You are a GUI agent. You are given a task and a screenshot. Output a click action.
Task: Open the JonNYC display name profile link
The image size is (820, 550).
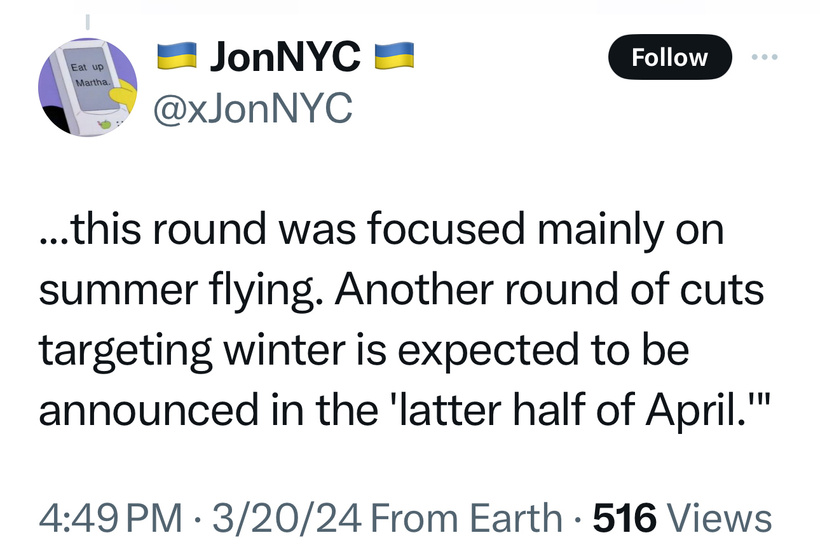pyautogui.click(x=285, y=56)
